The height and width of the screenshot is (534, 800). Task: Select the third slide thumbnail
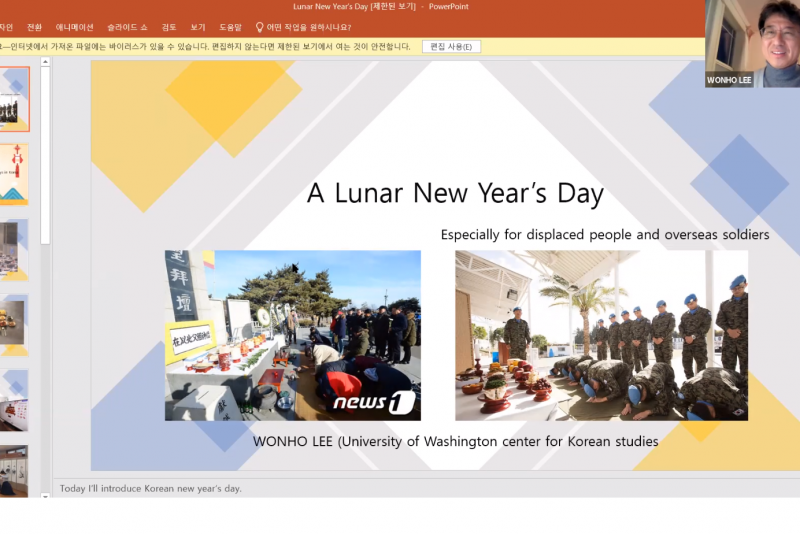point(14,250)
